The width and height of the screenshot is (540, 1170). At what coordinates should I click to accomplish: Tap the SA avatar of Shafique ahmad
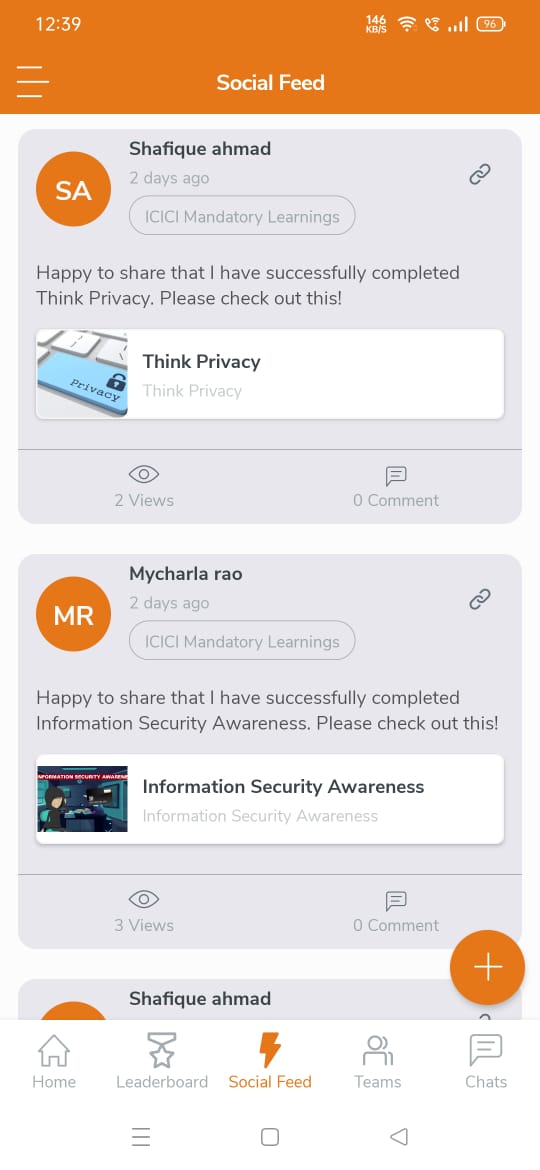click(x=73, y=189)
